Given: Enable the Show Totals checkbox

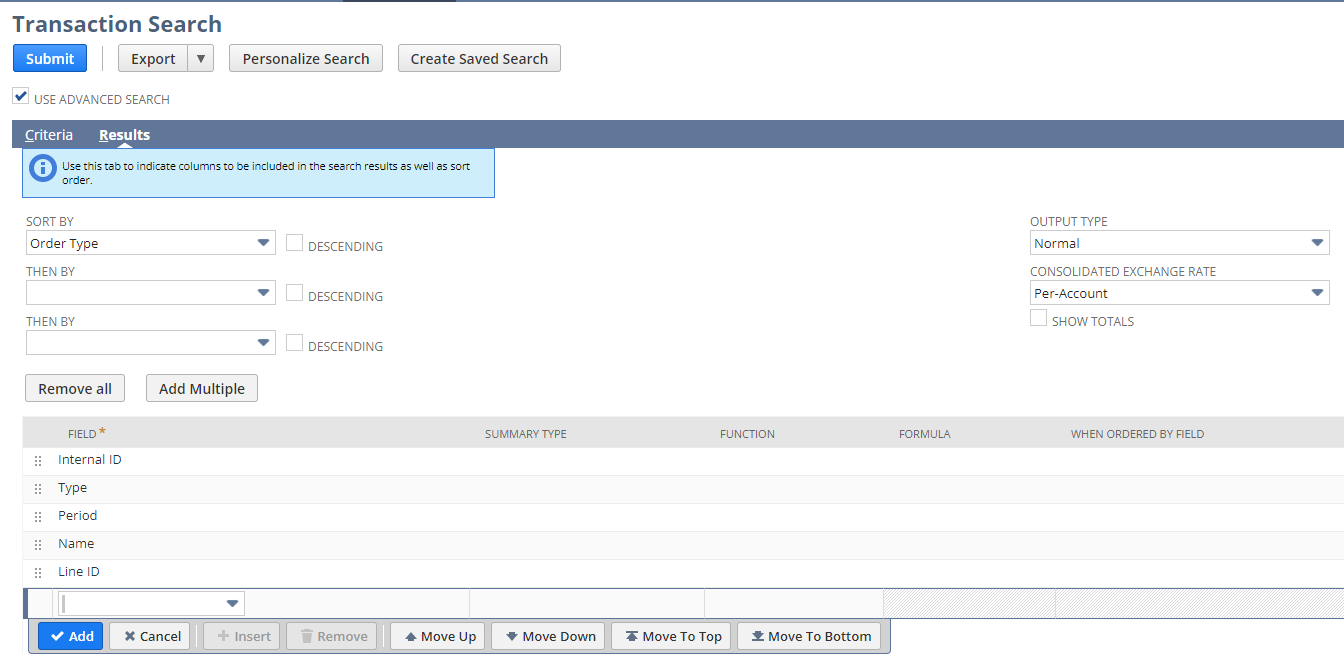Looking at the screenshot, I should (1038, 318).
